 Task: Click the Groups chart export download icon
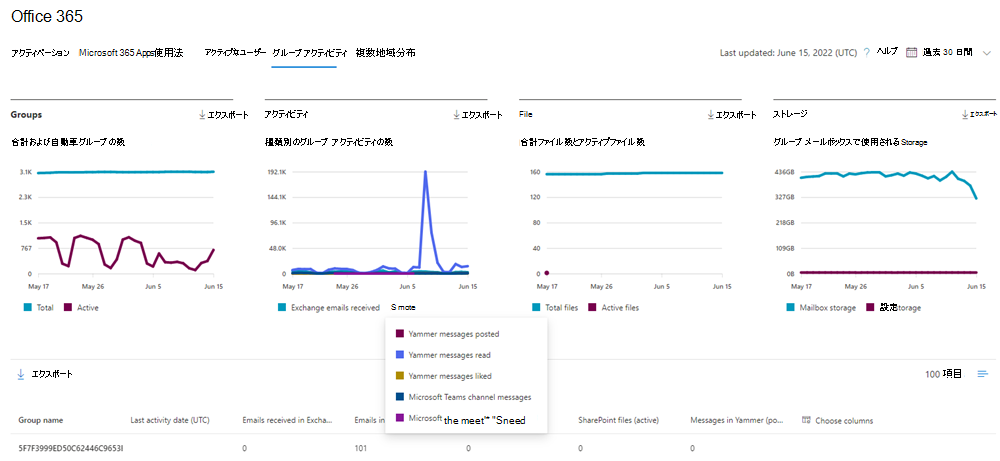click(202, 115)
